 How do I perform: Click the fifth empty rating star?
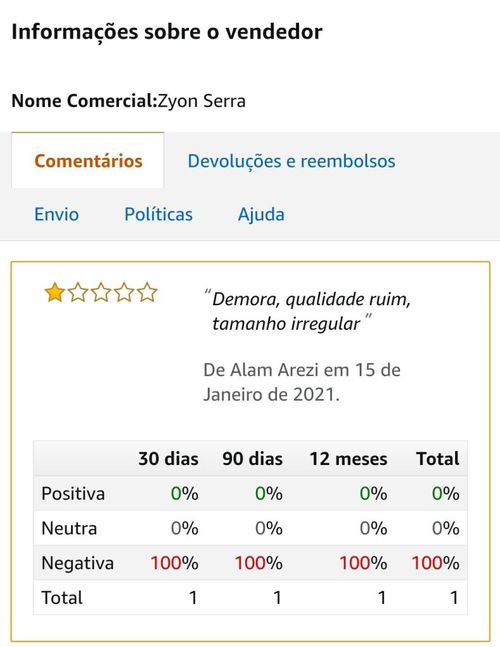[147, 293]
